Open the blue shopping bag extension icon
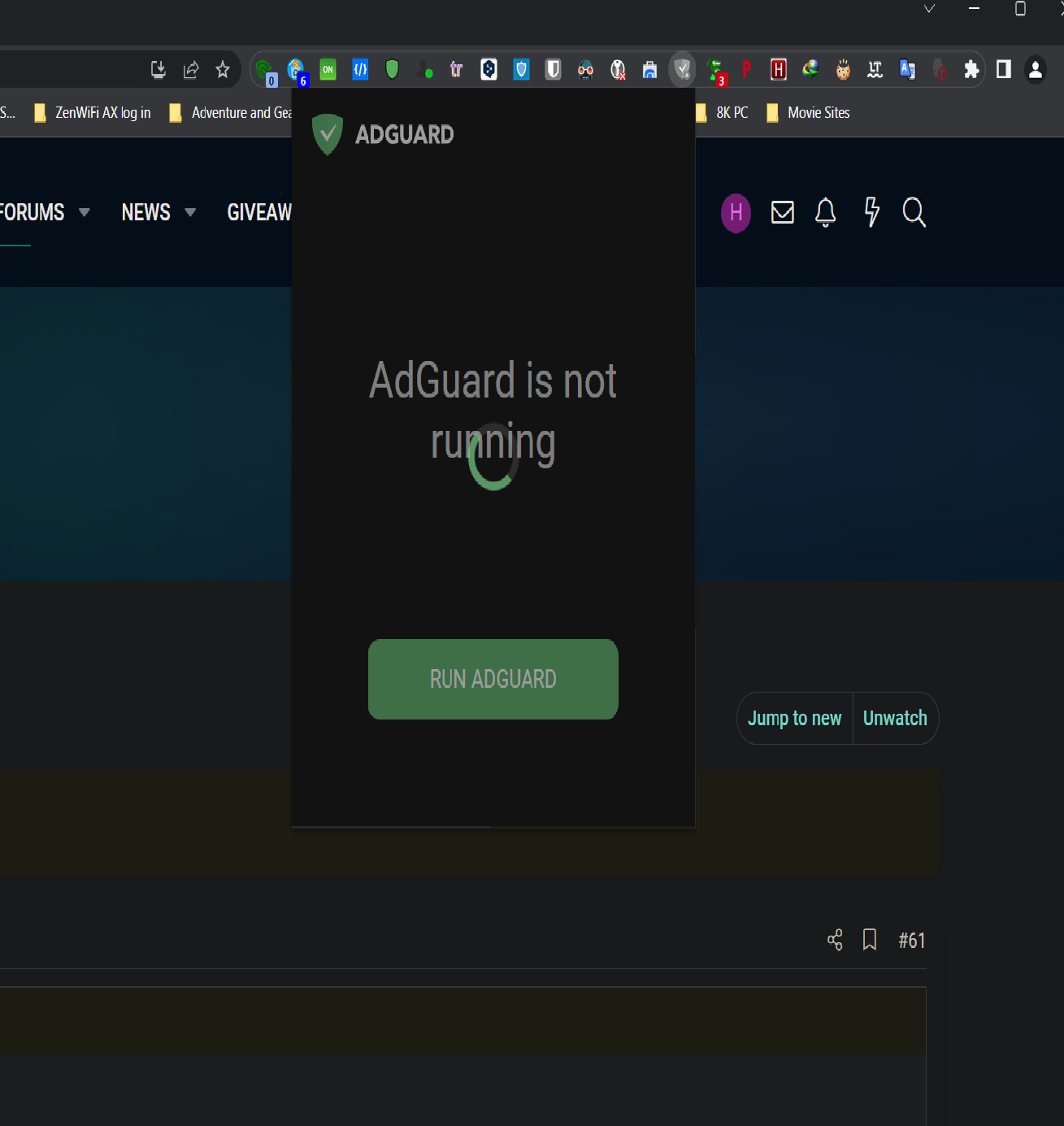Viewport: 1064px width, 1126px height. [649, 70]
